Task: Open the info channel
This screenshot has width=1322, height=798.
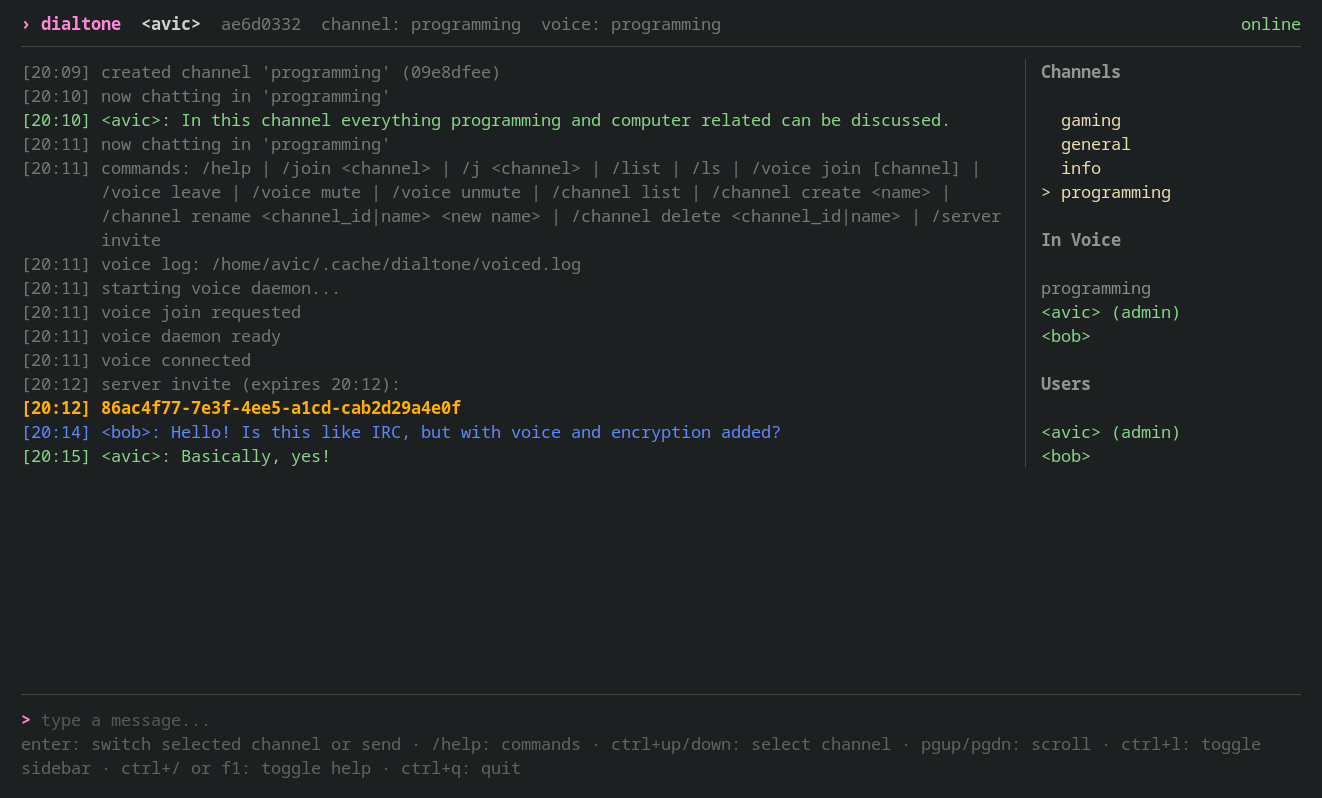Action: tap(1080, 168)
